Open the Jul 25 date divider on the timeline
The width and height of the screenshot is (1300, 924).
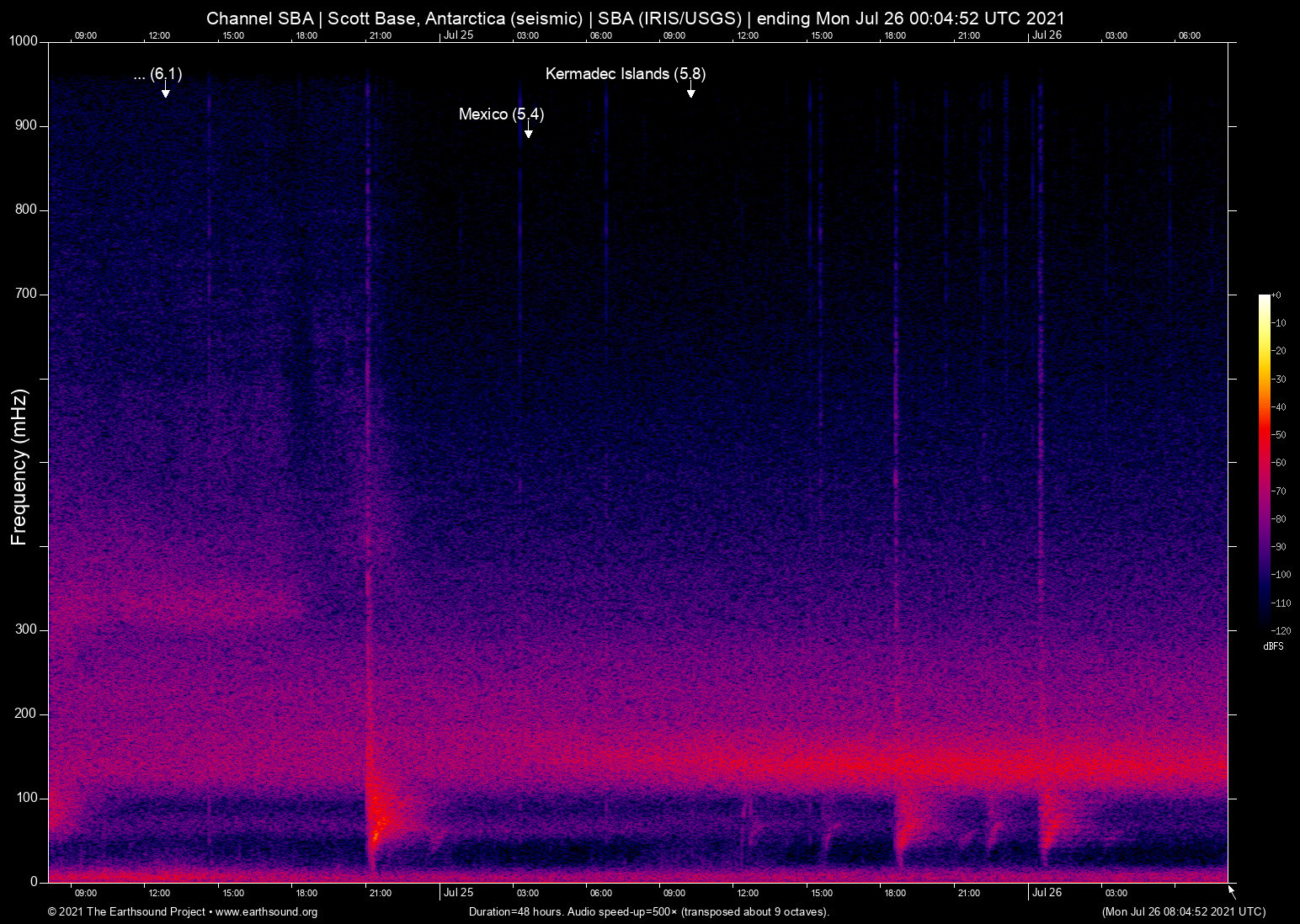(459, 35)
